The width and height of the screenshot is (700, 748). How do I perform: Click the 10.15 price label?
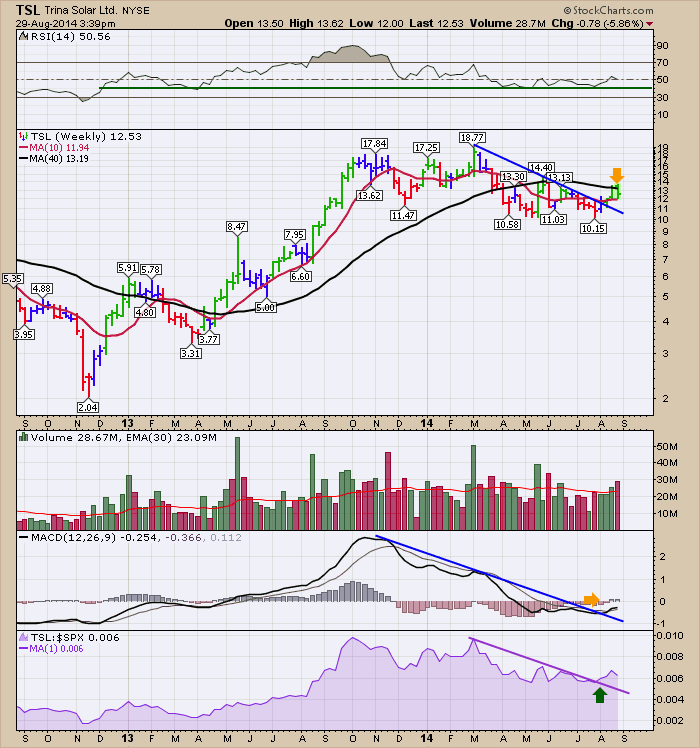[x=594, y=229]
